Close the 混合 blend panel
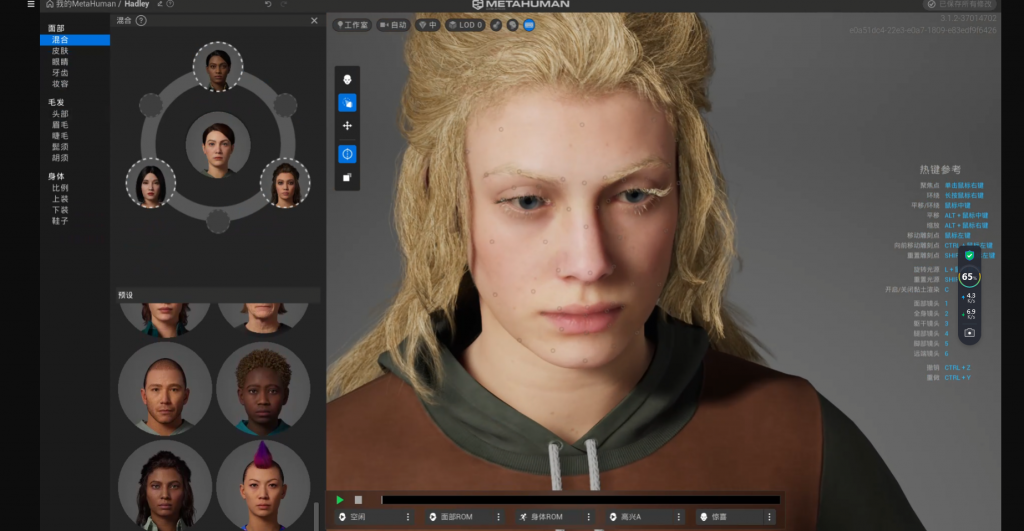This screenshot has width=1024, height=531. click(x=314, y=21)
